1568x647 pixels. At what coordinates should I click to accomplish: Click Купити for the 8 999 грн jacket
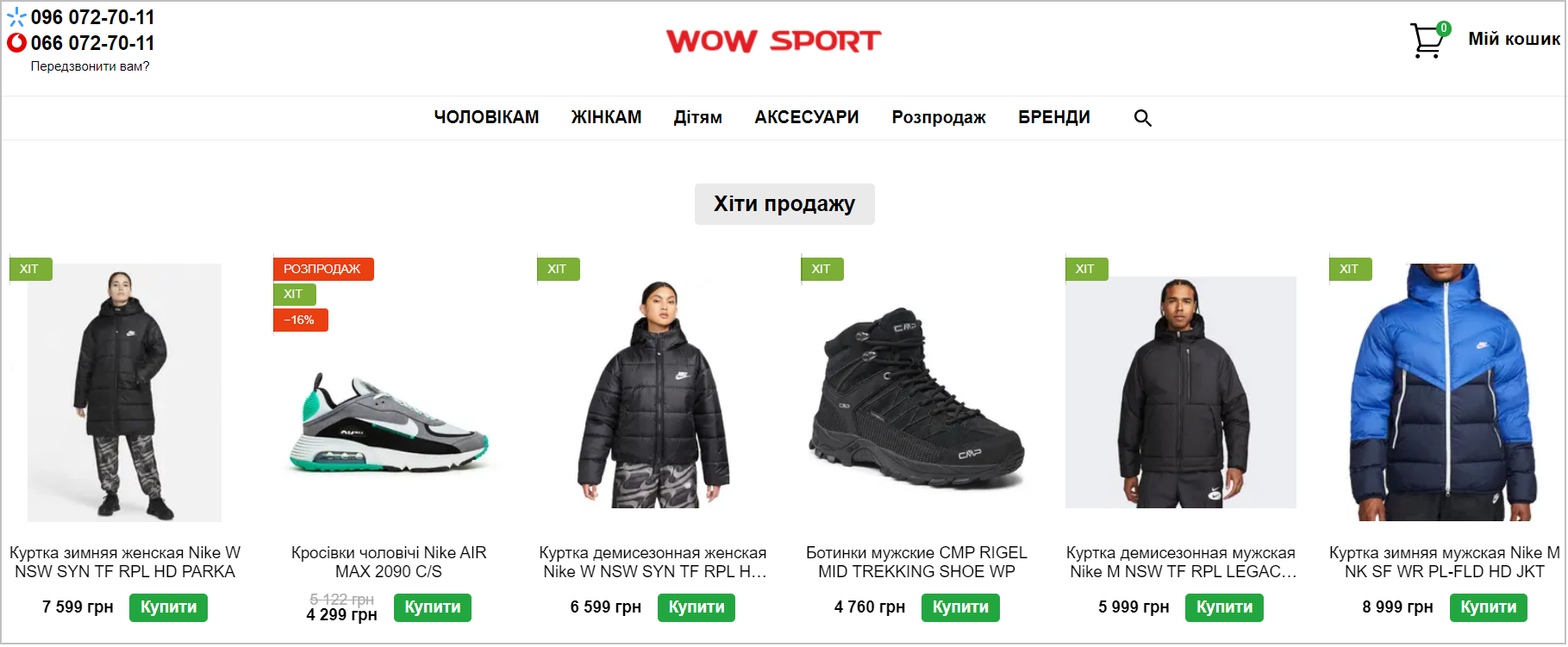tap(1488, 607)
